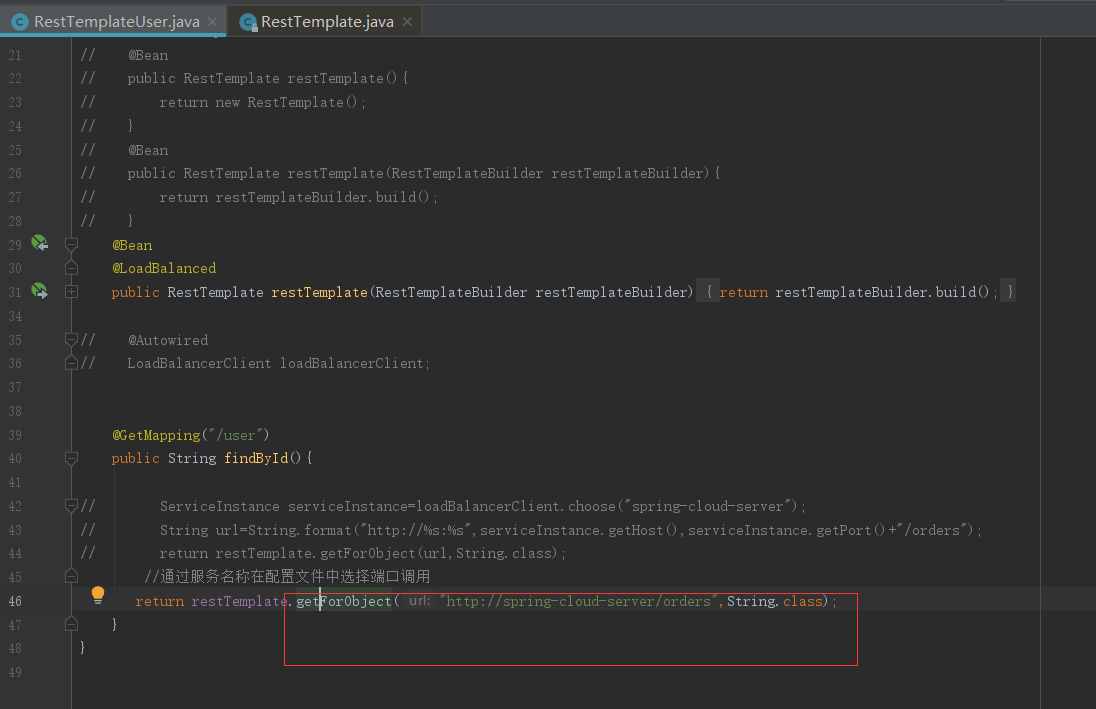Collapse the comment fold marker at line 35
The width and height of the screenshot is (1096, 709).
coord(71,339)
